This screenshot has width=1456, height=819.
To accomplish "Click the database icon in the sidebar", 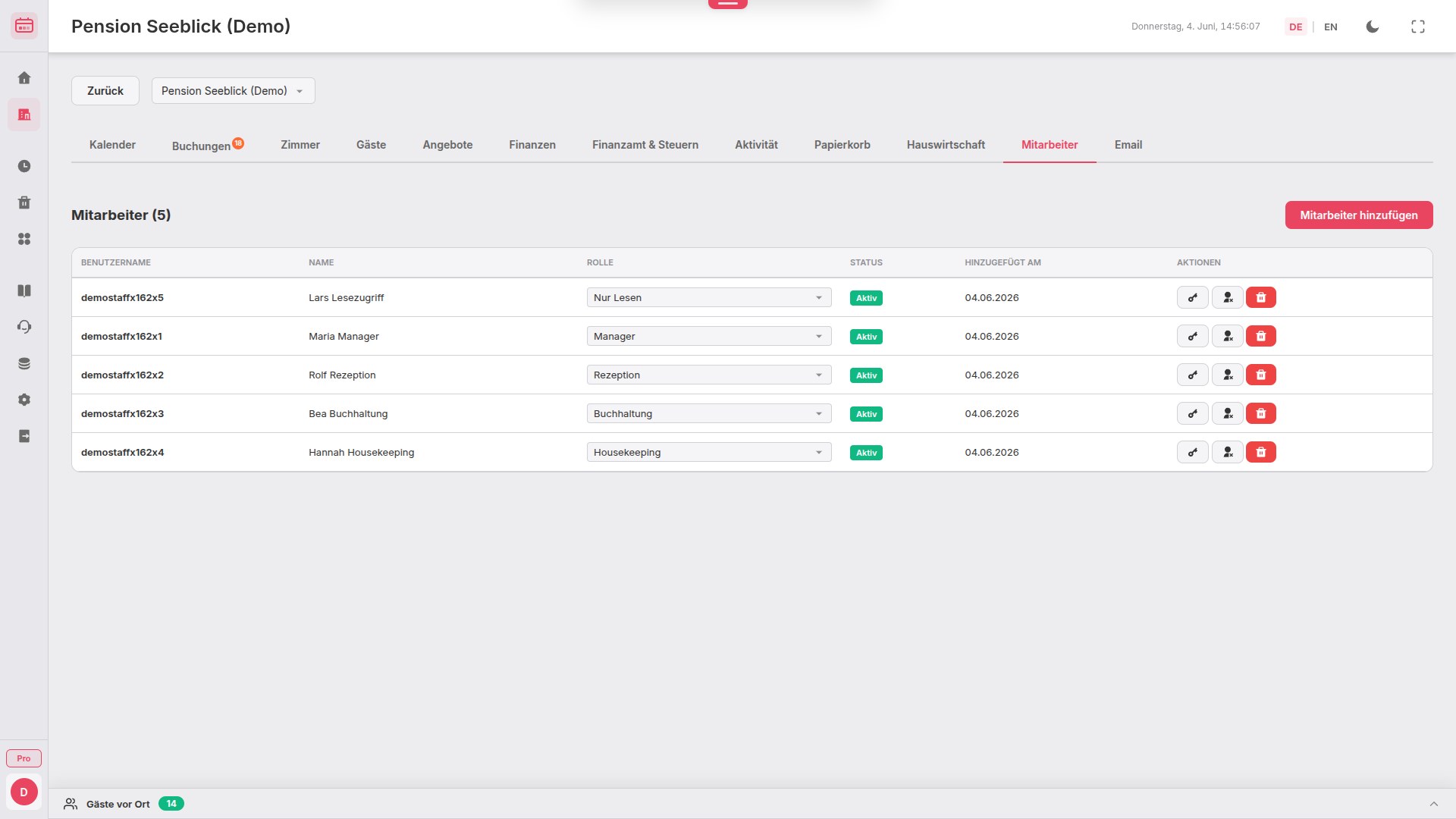I will tap(24, 363).
